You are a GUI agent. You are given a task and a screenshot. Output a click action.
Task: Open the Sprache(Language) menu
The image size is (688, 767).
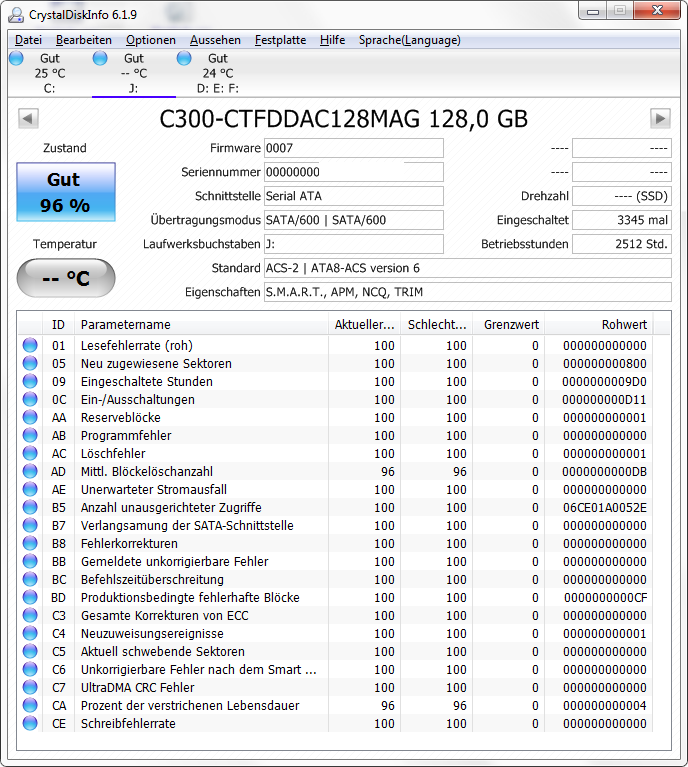coord(410,40)
